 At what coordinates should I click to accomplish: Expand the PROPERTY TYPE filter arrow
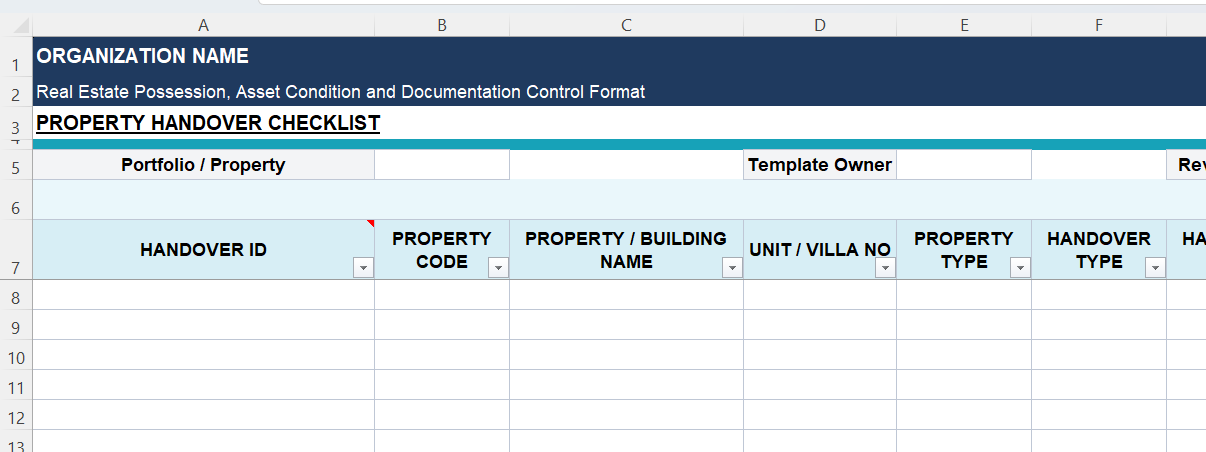[1020, 268]
